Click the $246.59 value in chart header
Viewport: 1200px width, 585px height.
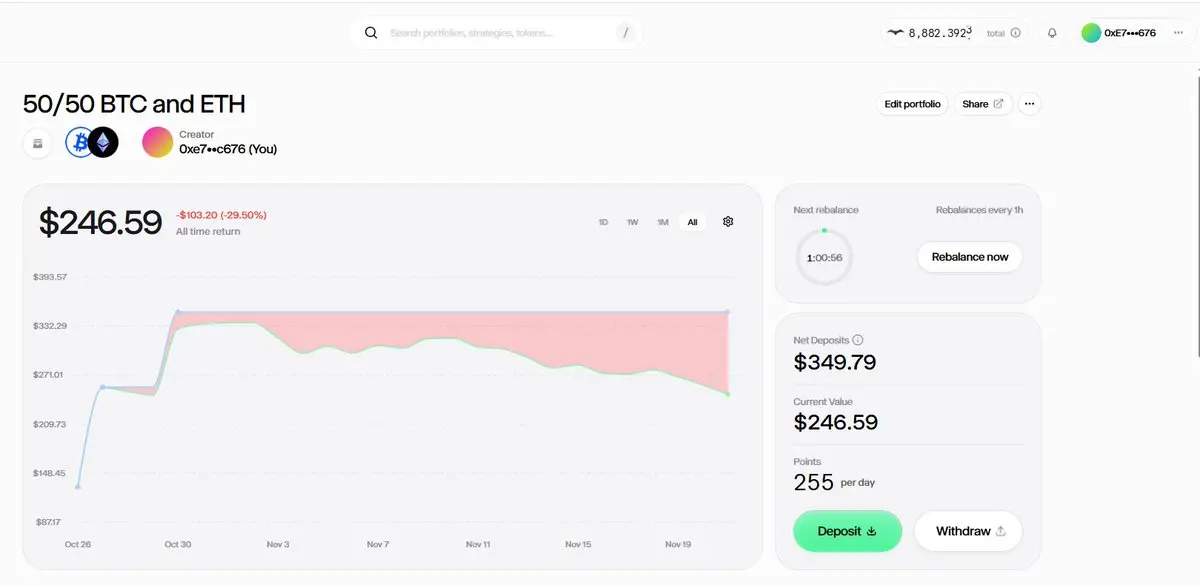100,222
